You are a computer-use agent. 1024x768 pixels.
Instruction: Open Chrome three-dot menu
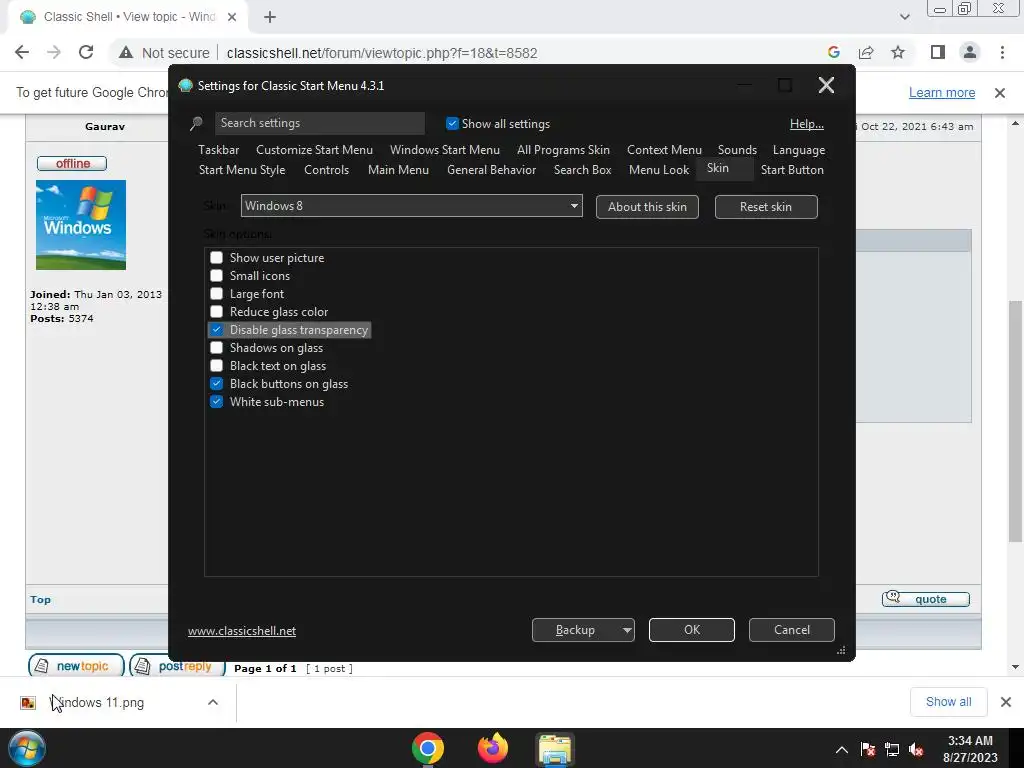click(1002, 52)
